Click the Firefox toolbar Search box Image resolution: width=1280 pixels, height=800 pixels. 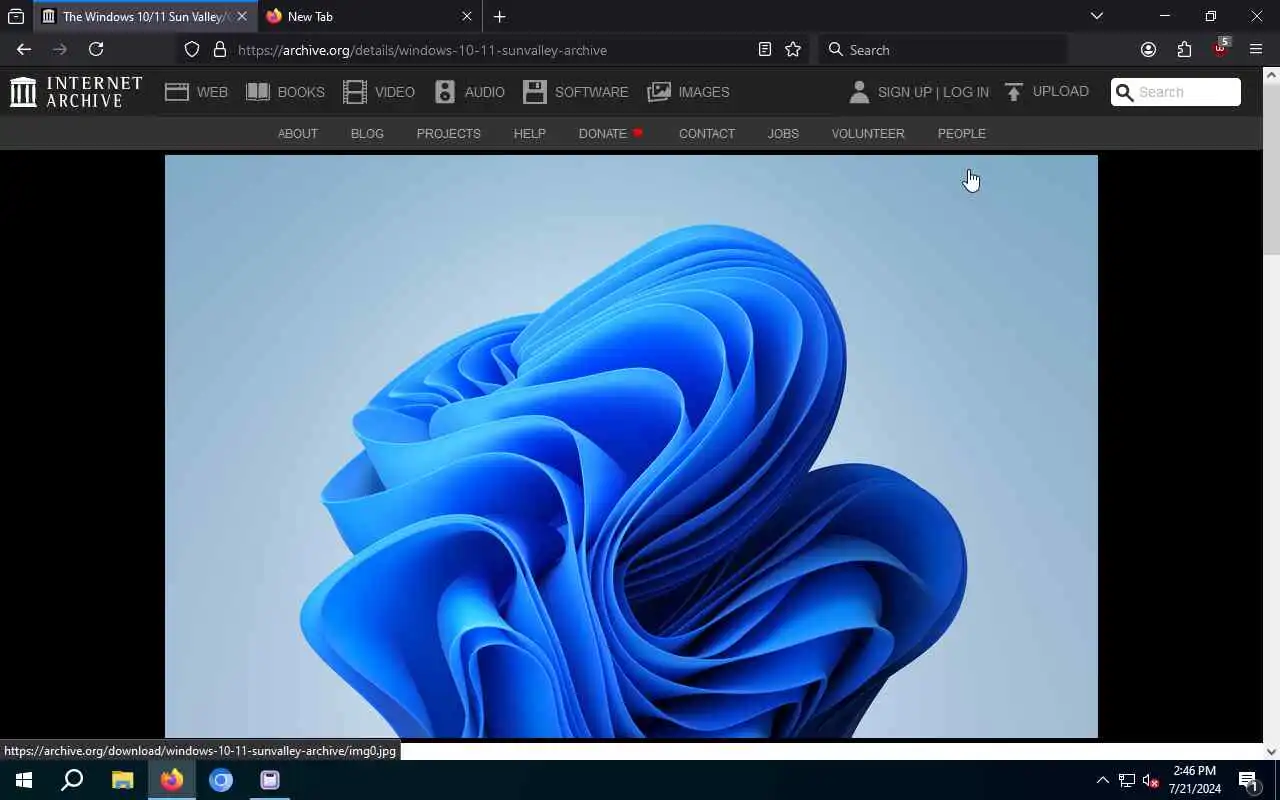943,49
